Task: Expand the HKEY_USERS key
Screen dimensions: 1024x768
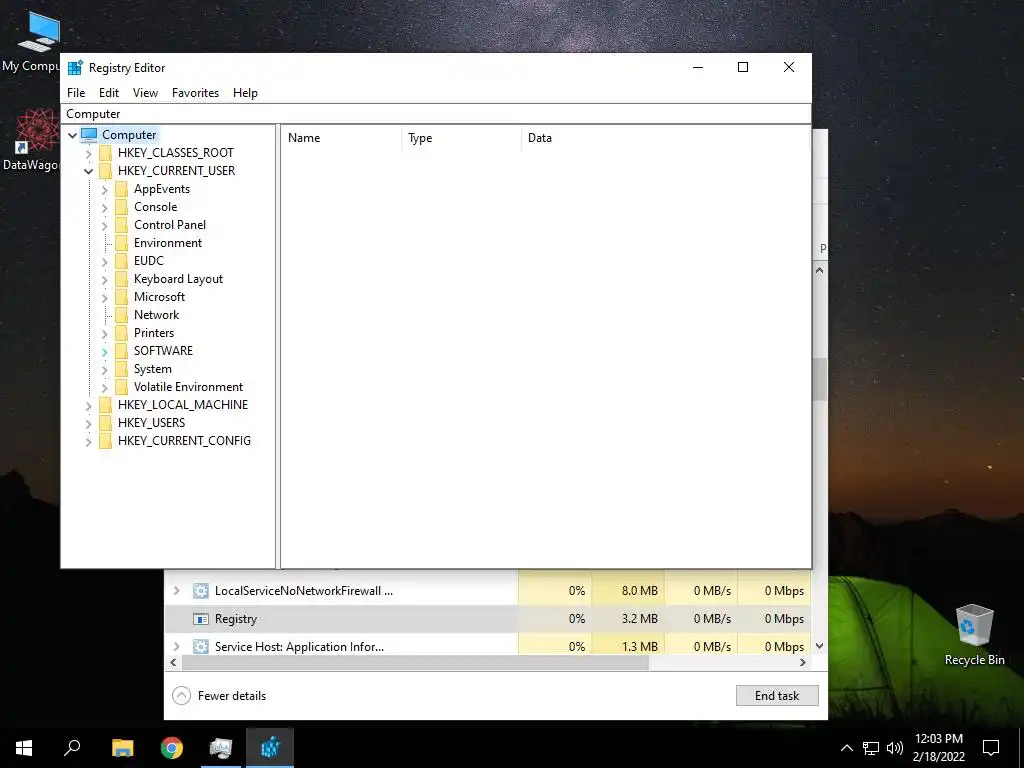Action: click(x=88, y=423)
